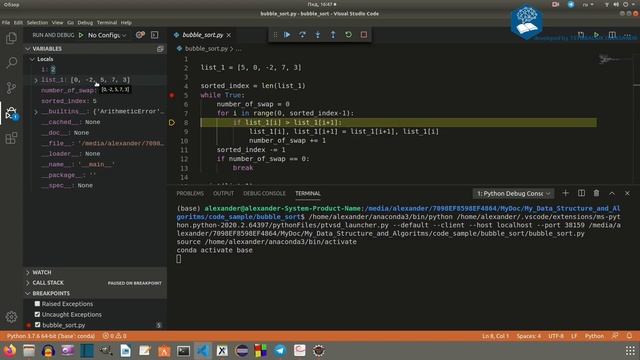Viewport: 640px width, 360px height.
Task: Expand the __builtins__ variable
Action: pos(36,112)
